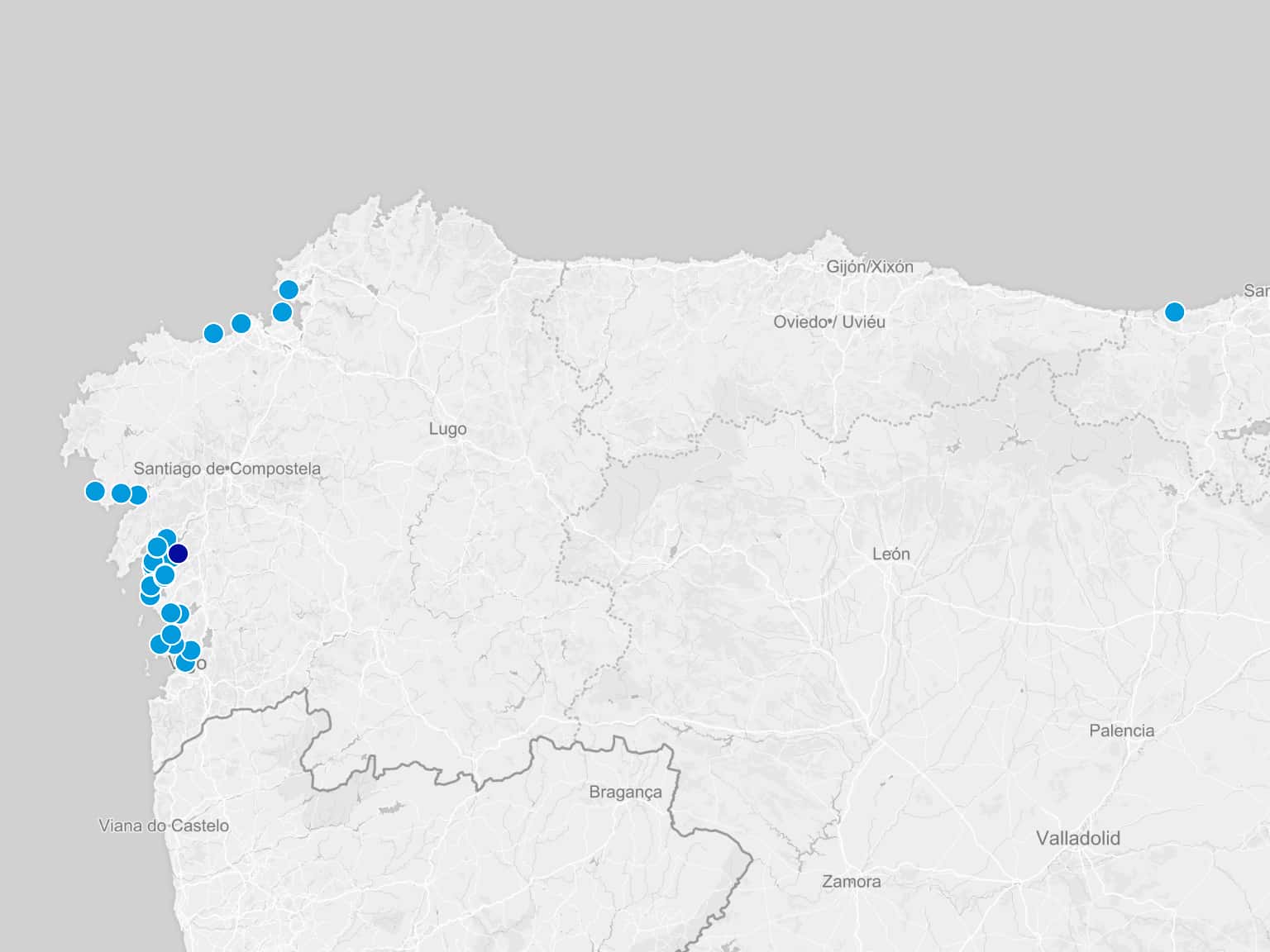
Task: Select the lone marker on the far east coast
Action: pyautogui.click(x=1174, y=312)
